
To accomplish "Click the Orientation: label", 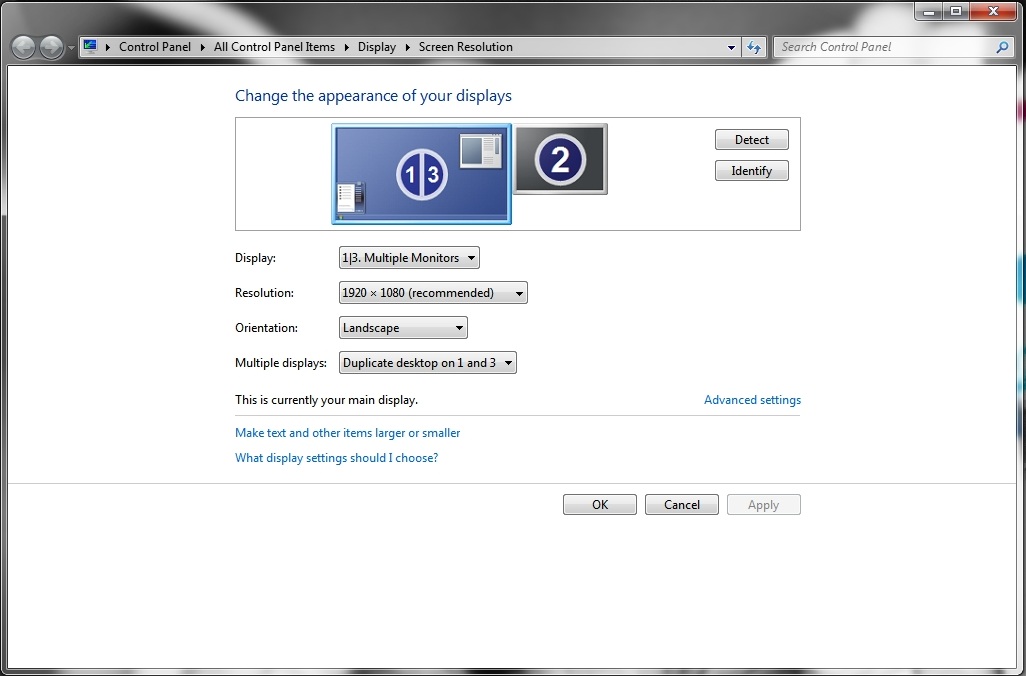I will tap(266, 328).
